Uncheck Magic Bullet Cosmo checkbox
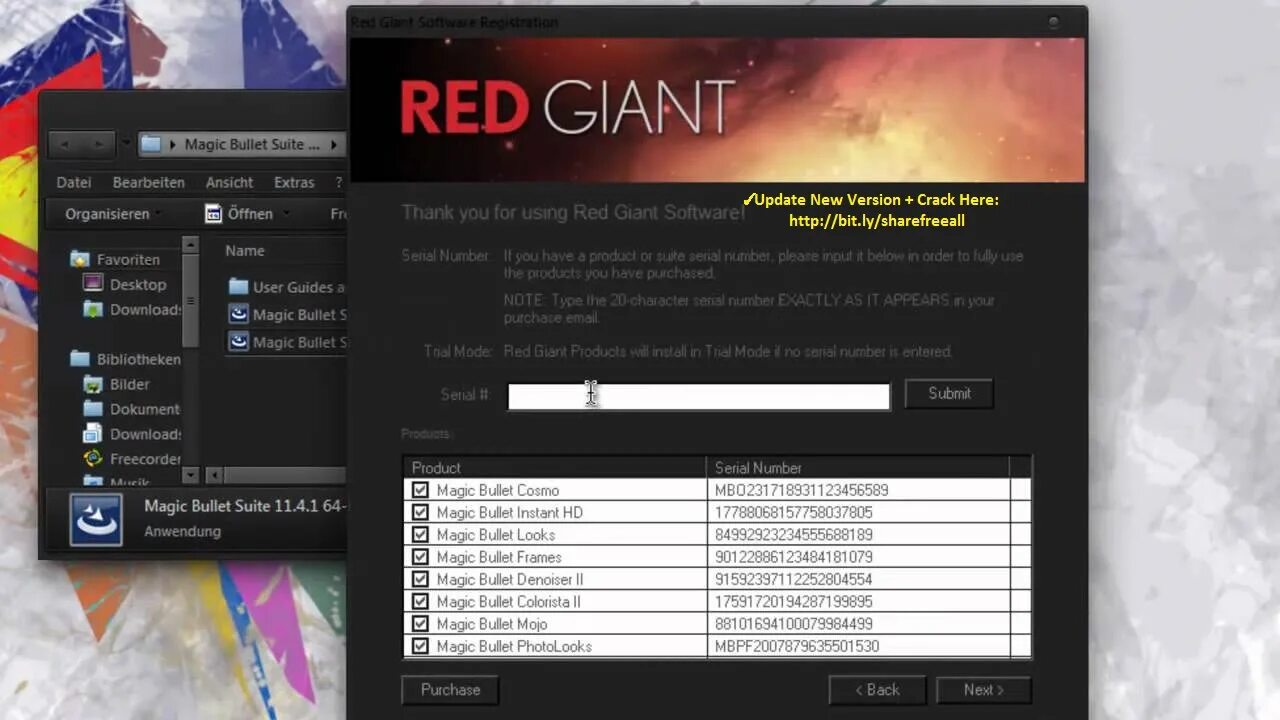Image resolution: width=1280 pixels, height=720 pixels. [420, 490]
